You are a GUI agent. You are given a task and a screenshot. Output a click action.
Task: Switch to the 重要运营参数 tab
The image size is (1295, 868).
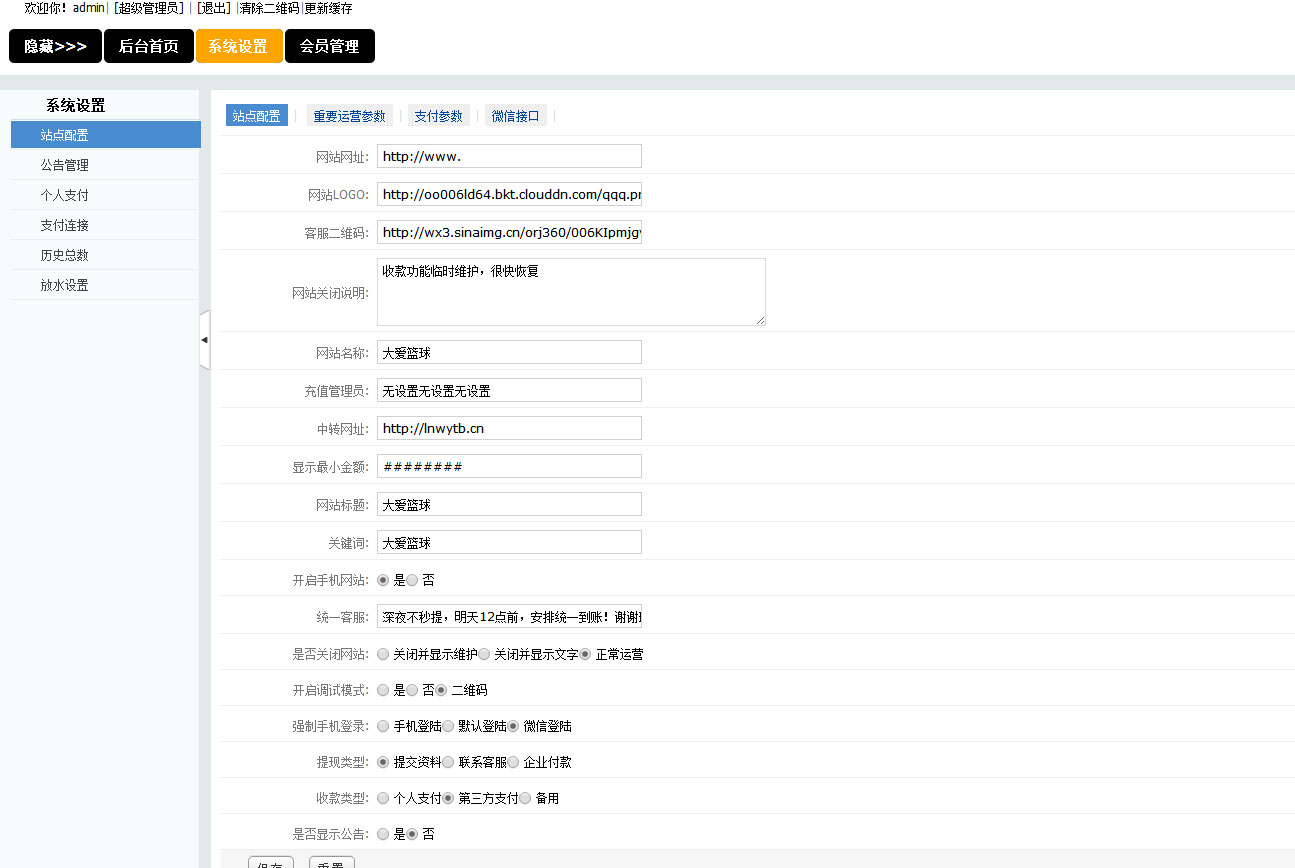click(349, 115)
